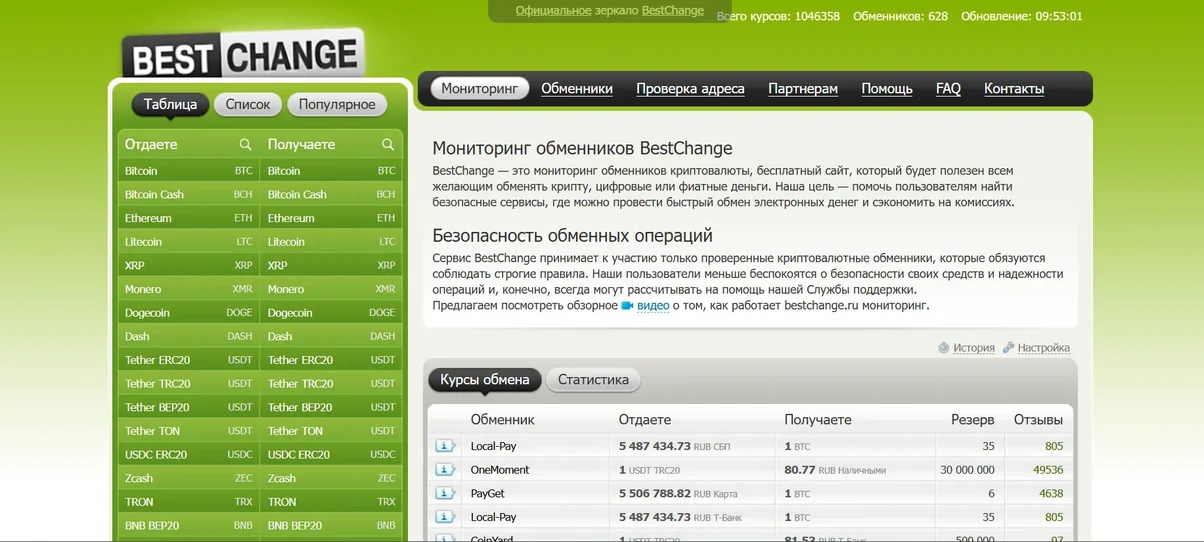Open Проверка адреса menu item

pos(690,88)
